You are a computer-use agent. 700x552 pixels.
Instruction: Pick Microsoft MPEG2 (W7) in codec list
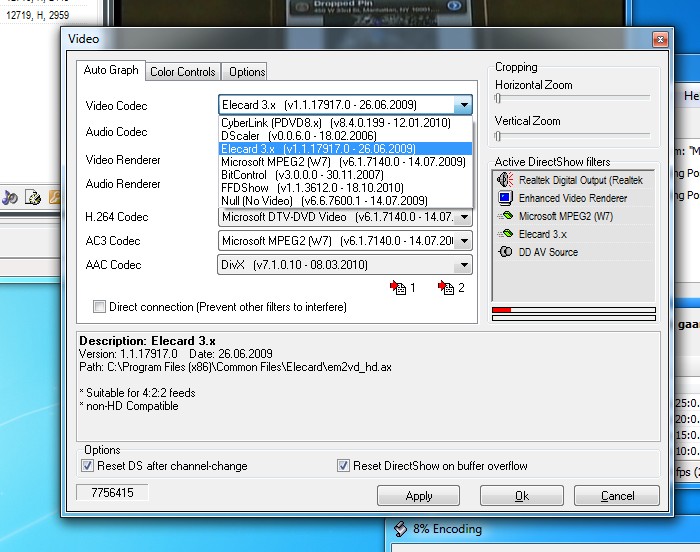pyautogui.click(x=345, y=162)
